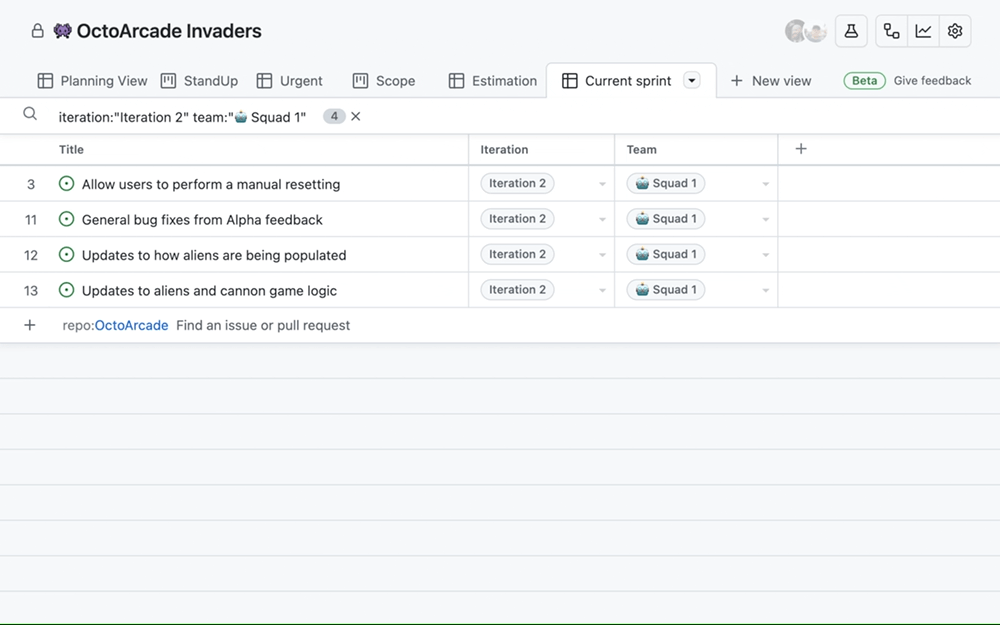Click the OctoArcade Invaders project title

(x=169, y=31)
